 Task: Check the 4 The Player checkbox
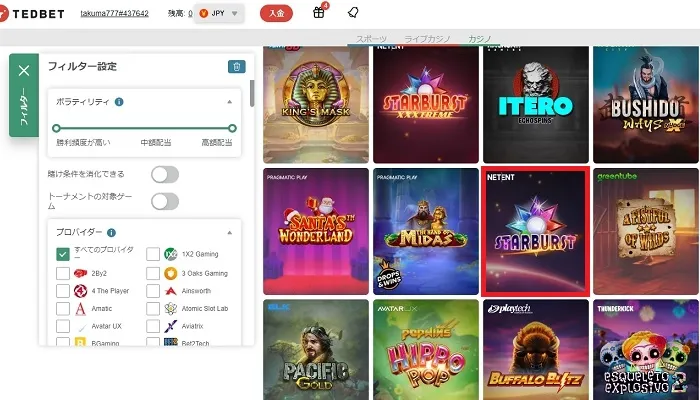[x=63, y=291]
